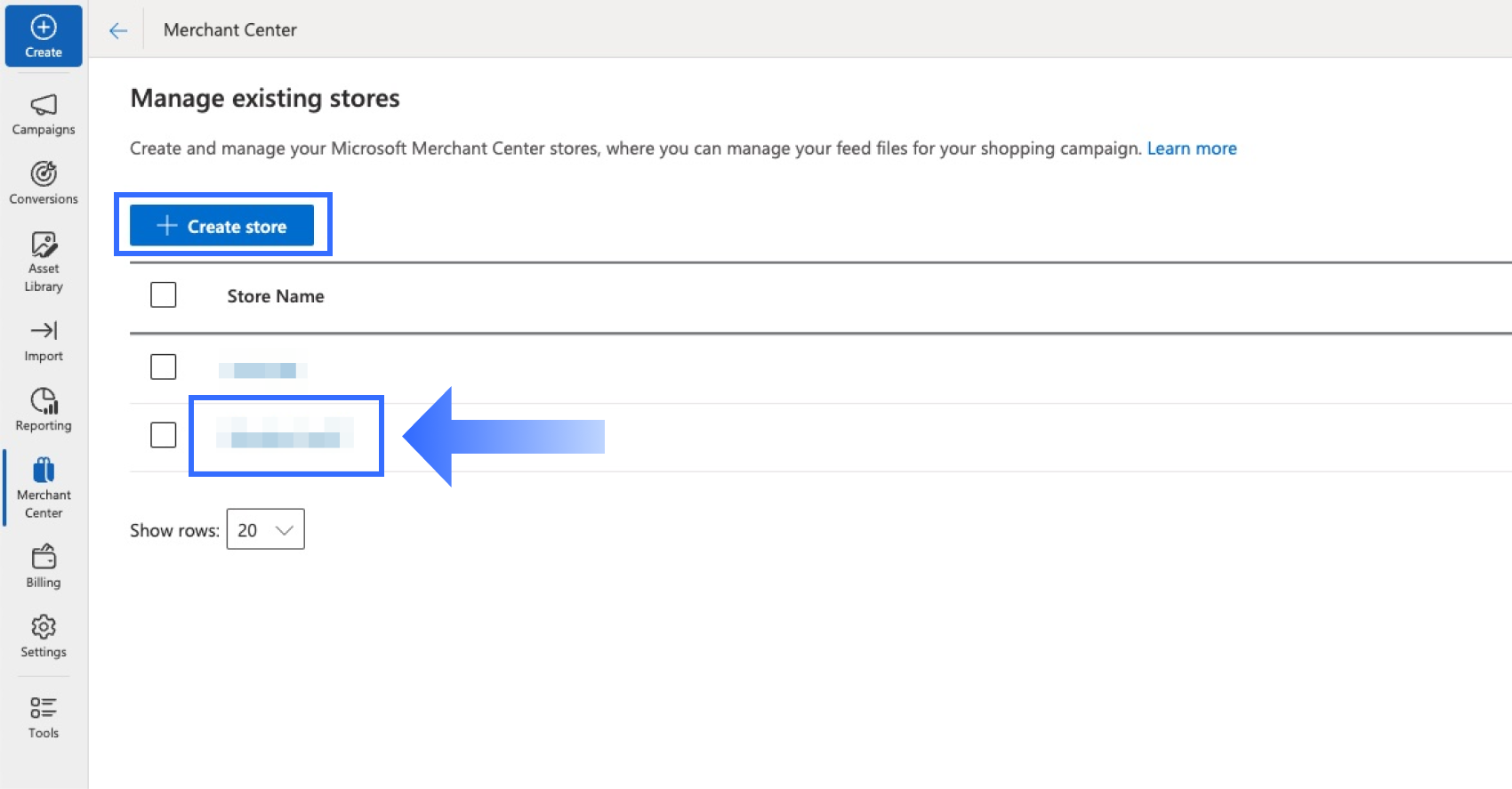Image resolution: width=1512 pixels, height=789 pixels.
Task: Open the Learn more link
Action: [x=1192, y=149]
